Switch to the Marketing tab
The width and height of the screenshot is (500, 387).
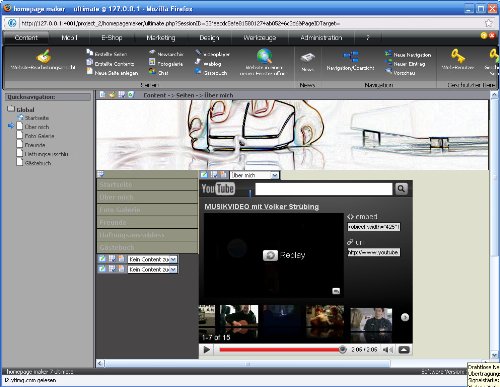(161, 38)
